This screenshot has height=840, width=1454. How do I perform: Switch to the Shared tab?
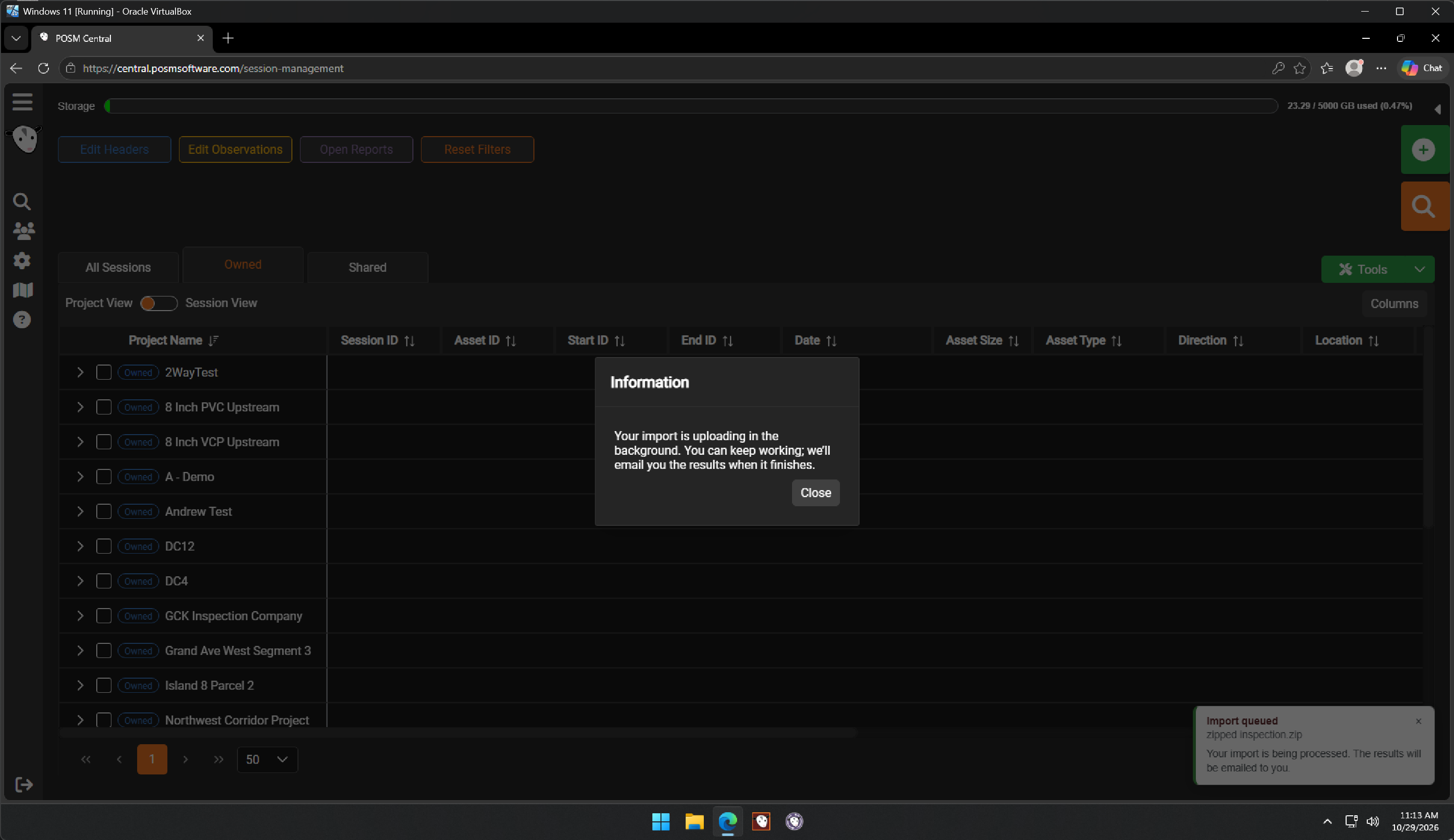tap(368, 267)
